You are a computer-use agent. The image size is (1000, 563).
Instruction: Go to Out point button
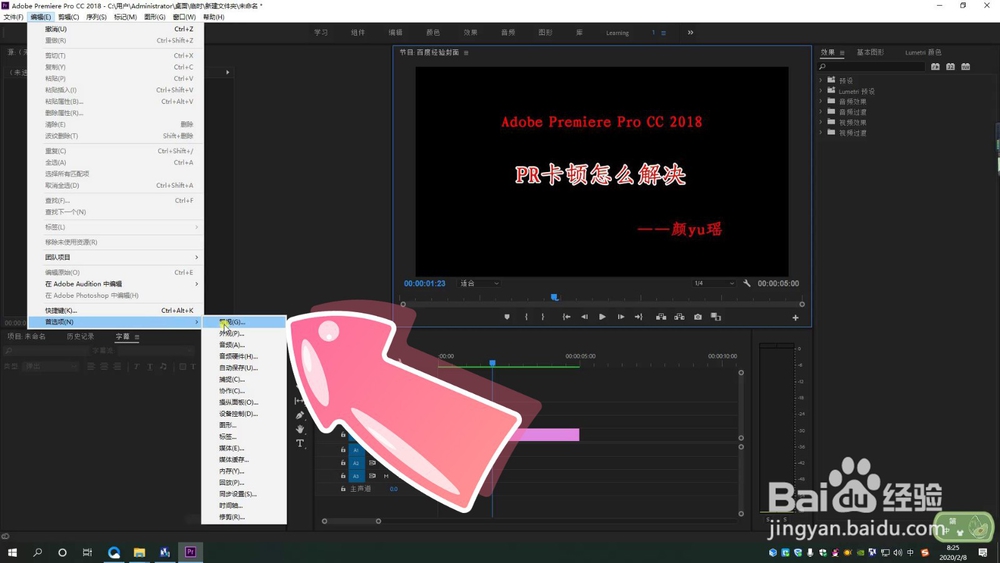(638, 317)
